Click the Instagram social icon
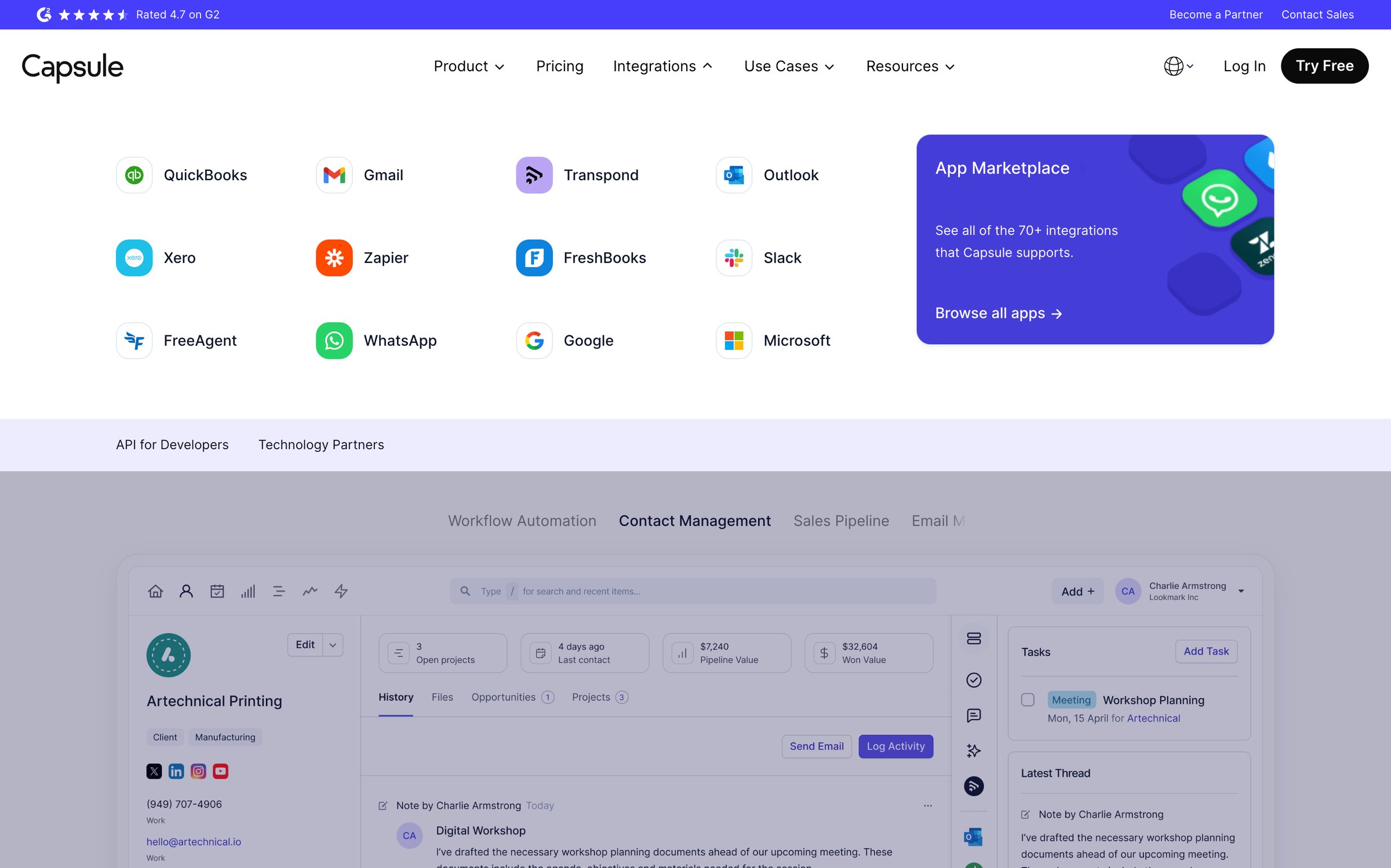Screen dimensions: 1391x868 [x=198, y=771]
